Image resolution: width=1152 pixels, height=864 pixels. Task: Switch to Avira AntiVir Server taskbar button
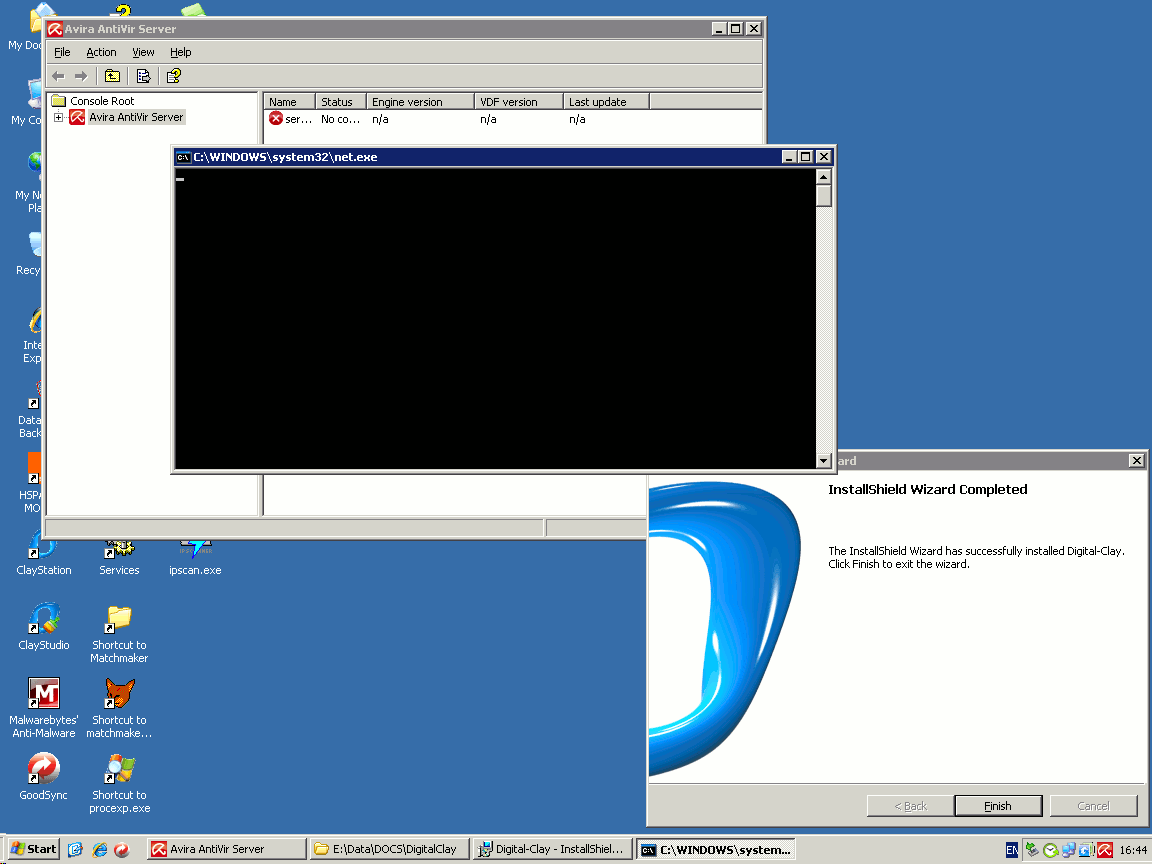226,849
